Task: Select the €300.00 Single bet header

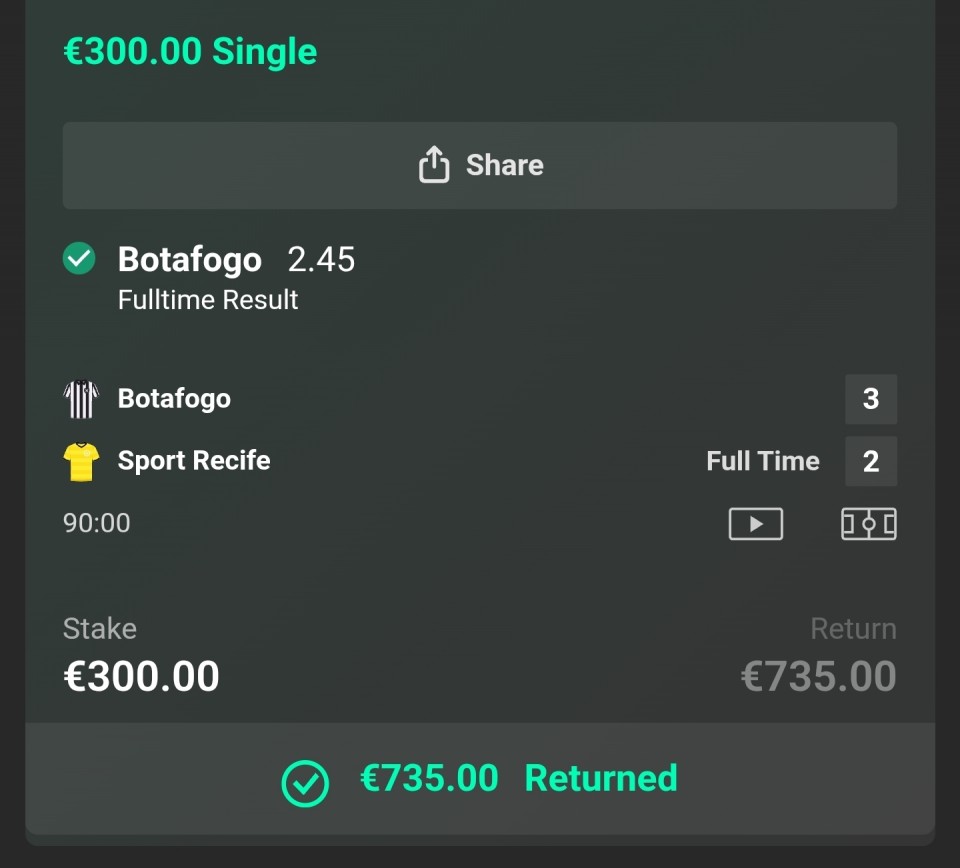Action: (x=190, y=52)
